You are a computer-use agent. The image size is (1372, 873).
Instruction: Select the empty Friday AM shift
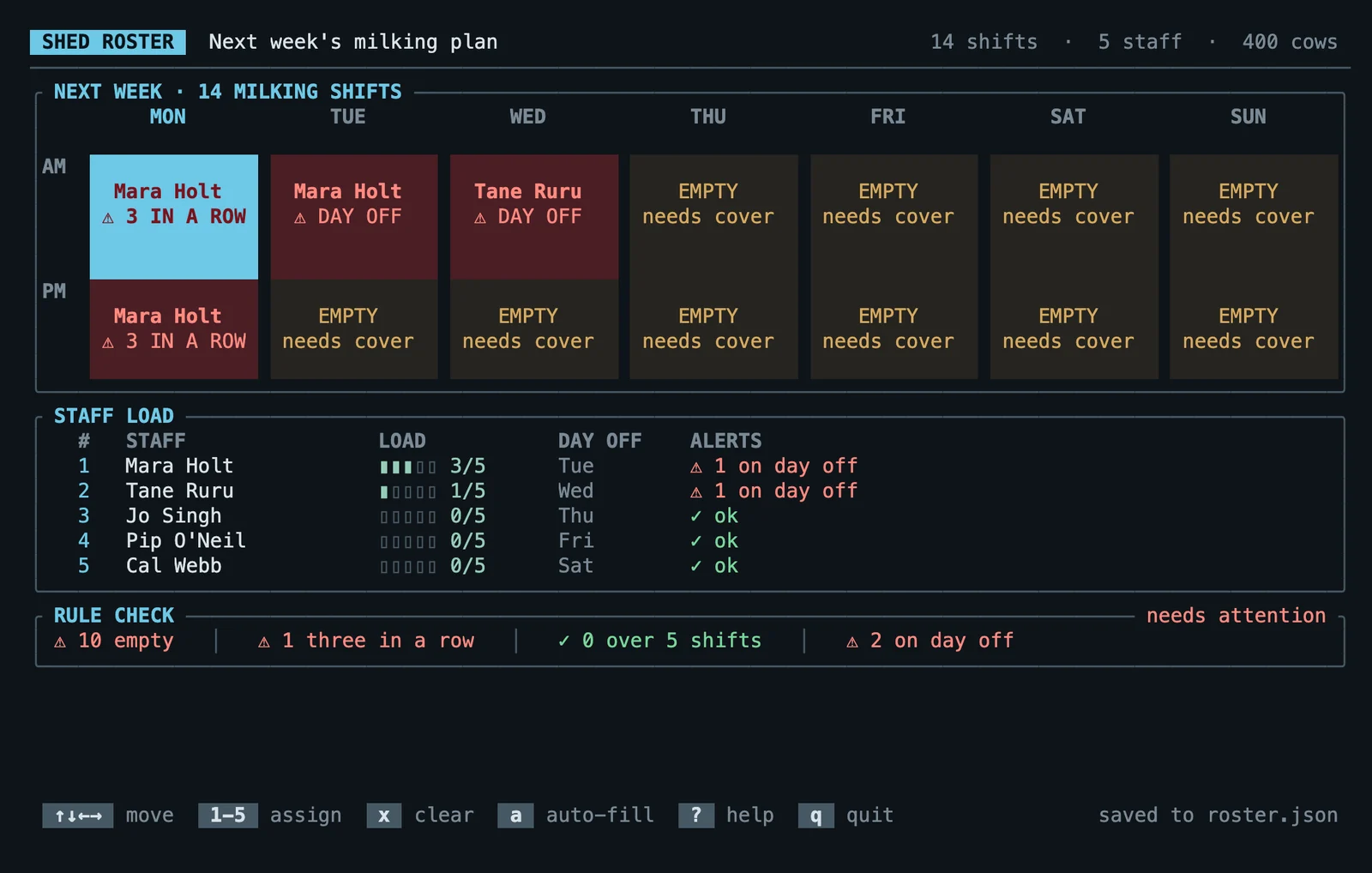(x=894, y=217)
